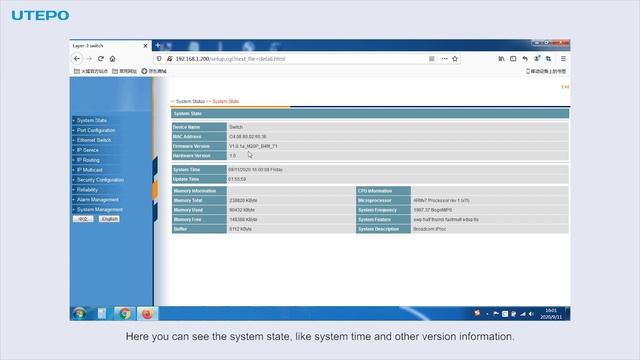Open the Firefox hamburger menu
The width and height of the screenshot is (640, 360).
click(563, 59)
